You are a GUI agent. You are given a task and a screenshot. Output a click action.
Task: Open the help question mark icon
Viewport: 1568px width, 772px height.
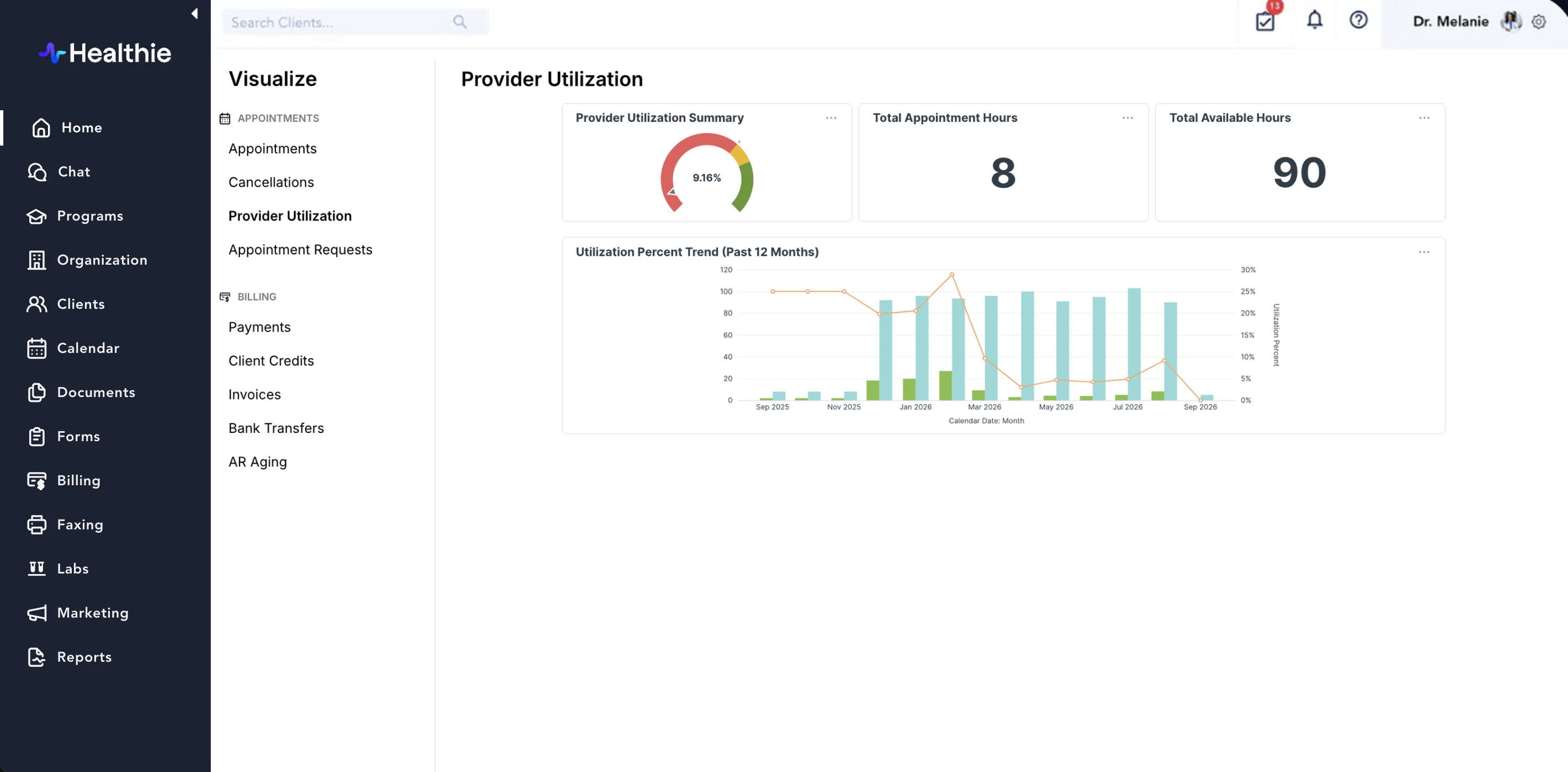pyautogui.click(x=1358, y=20)
